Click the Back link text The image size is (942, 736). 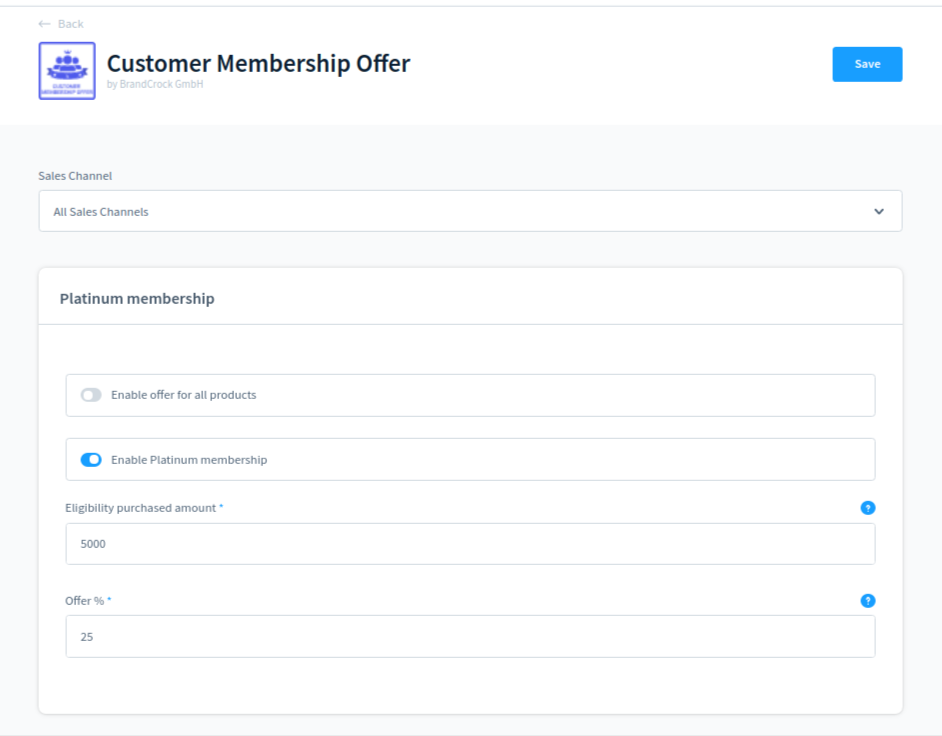(x=70, y=24)
